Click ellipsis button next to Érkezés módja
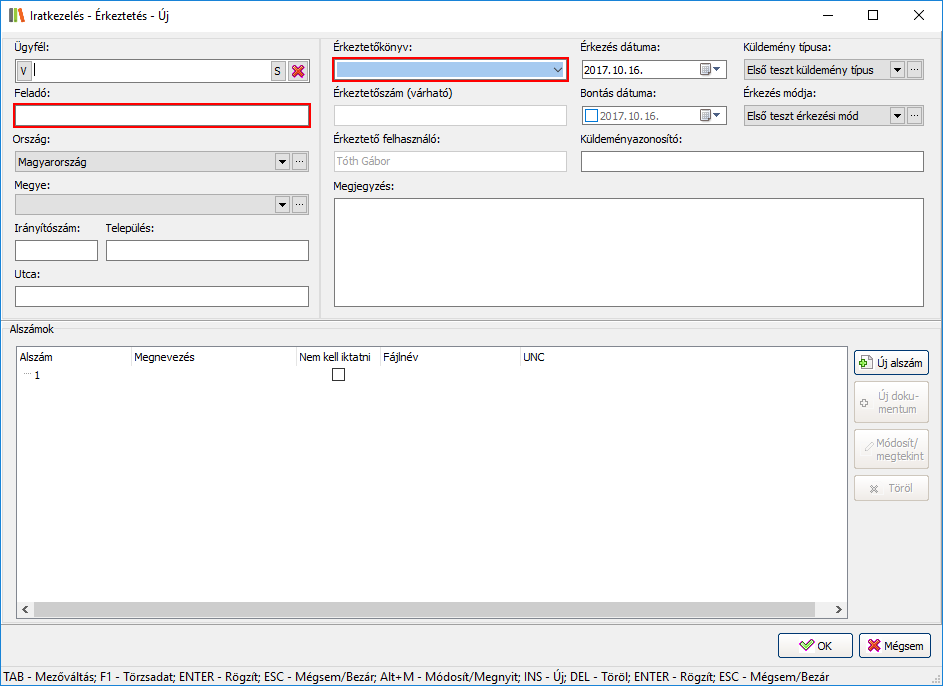This screenshot has width=943, height=686. click(x=914, y=116)
